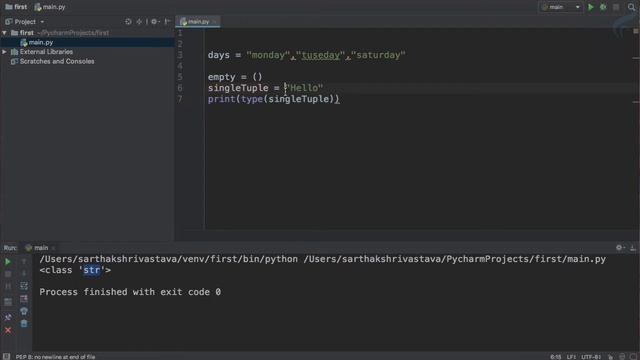Toggle tool window bars icon in status bar
The image size is (640, 360).
[6, 356]
